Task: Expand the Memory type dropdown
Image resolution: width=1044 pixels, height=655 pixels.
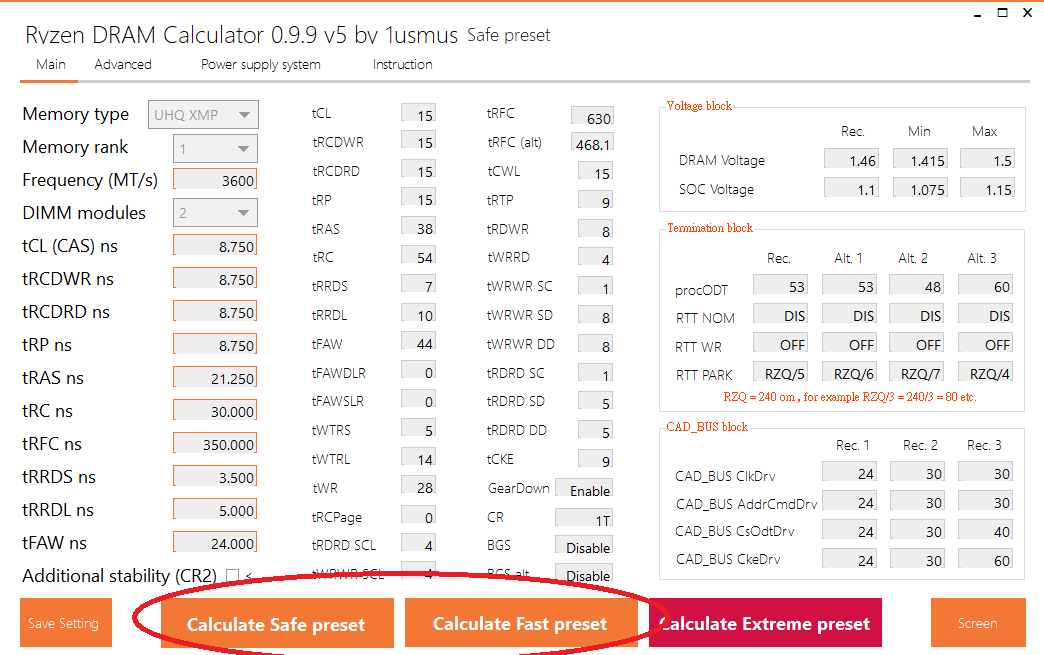Action: 203,115
